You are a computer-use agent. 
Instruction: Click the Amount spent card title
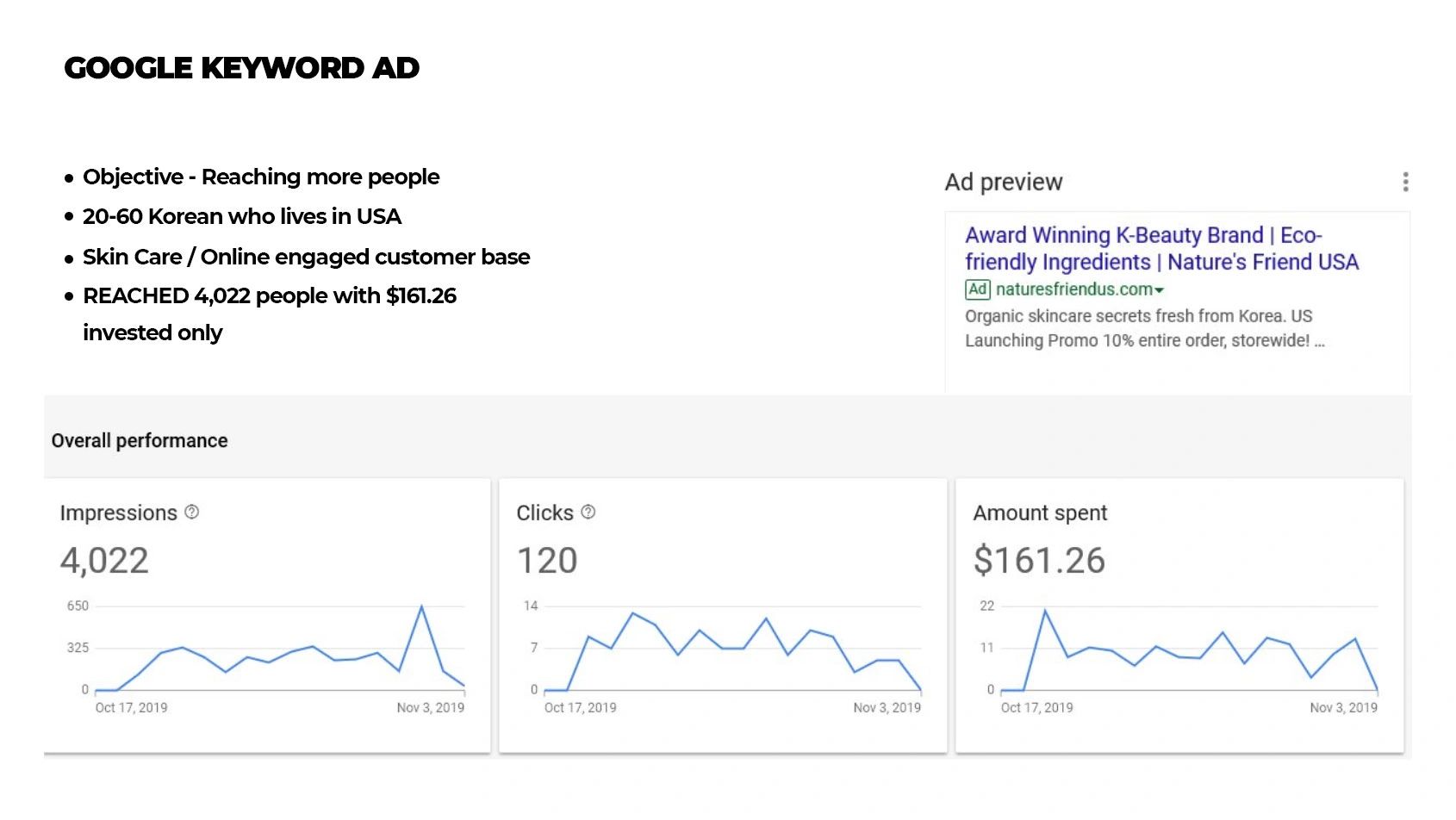pyautogui.click(x=1040, y=513)
